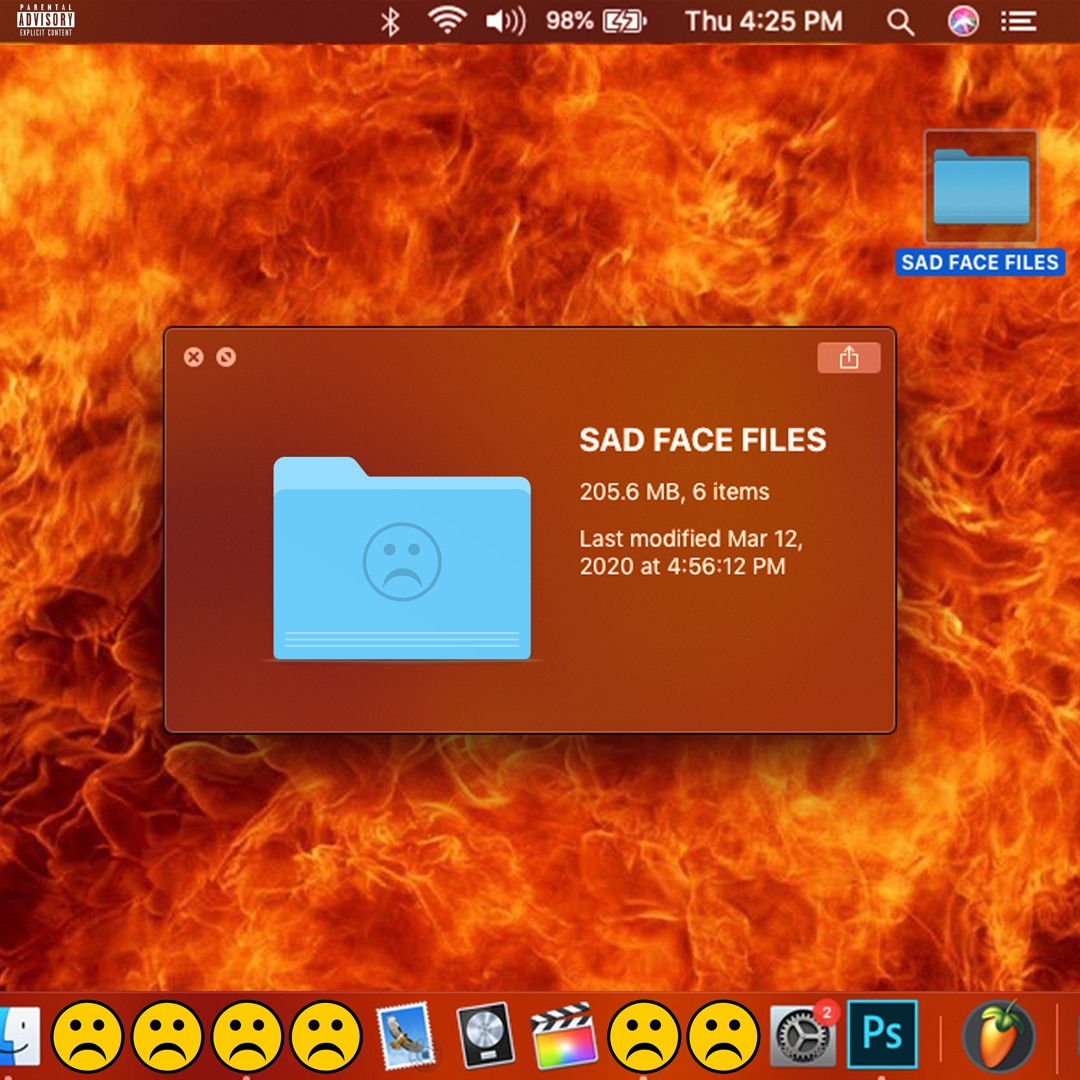The height and width of the screenshot is (1080, 1080).
Task: Click the Wi-Fi status icon
Action: [447, 22]
